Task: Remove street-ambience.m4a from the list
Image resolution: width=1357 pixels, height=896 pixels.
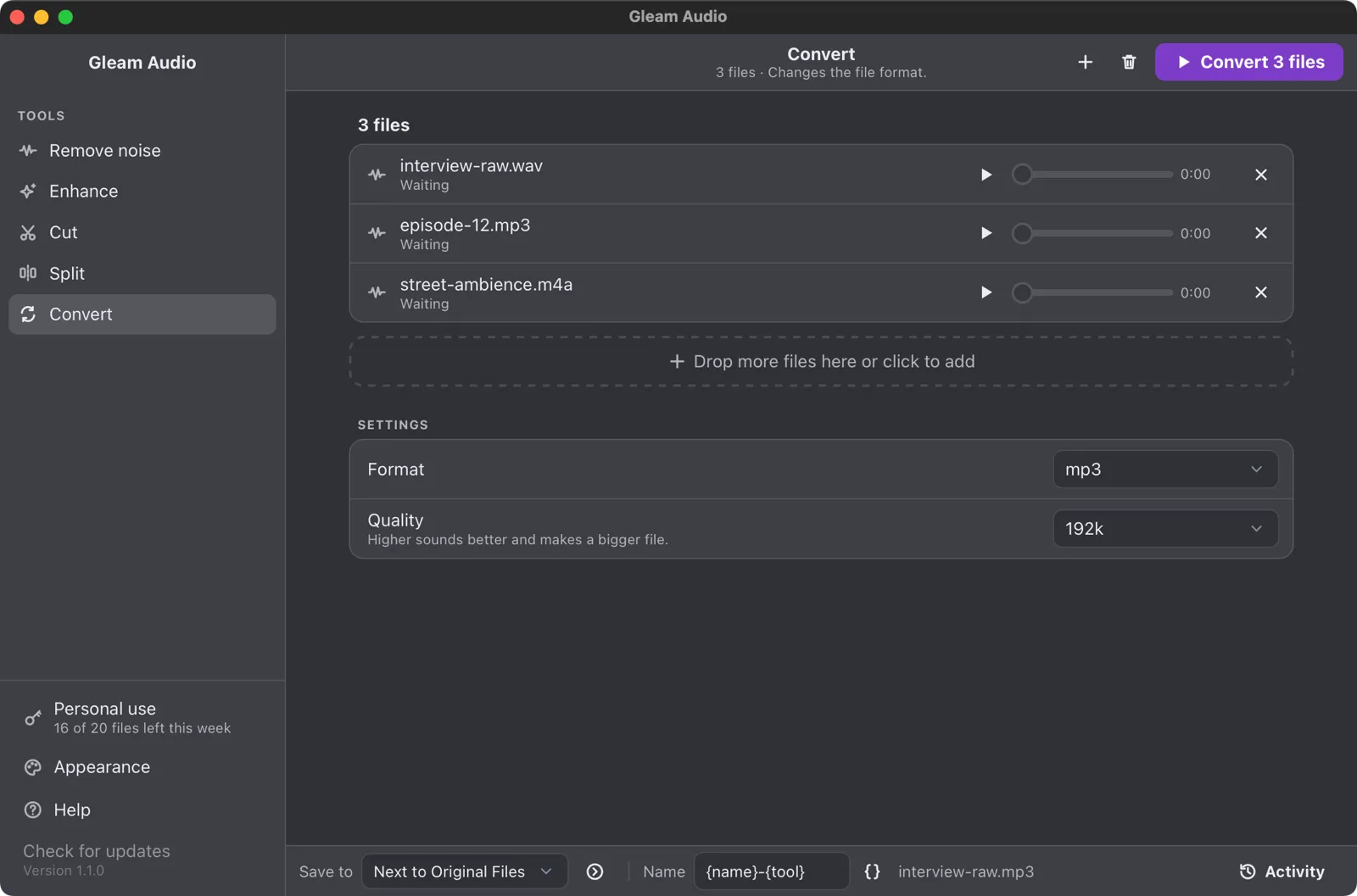Action: click(x=1261, y=292)
